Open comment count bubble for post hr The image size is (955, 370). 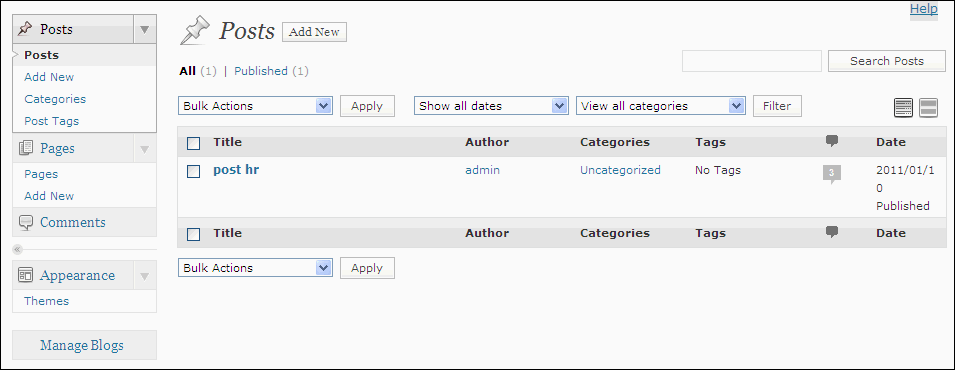(831, 174)
